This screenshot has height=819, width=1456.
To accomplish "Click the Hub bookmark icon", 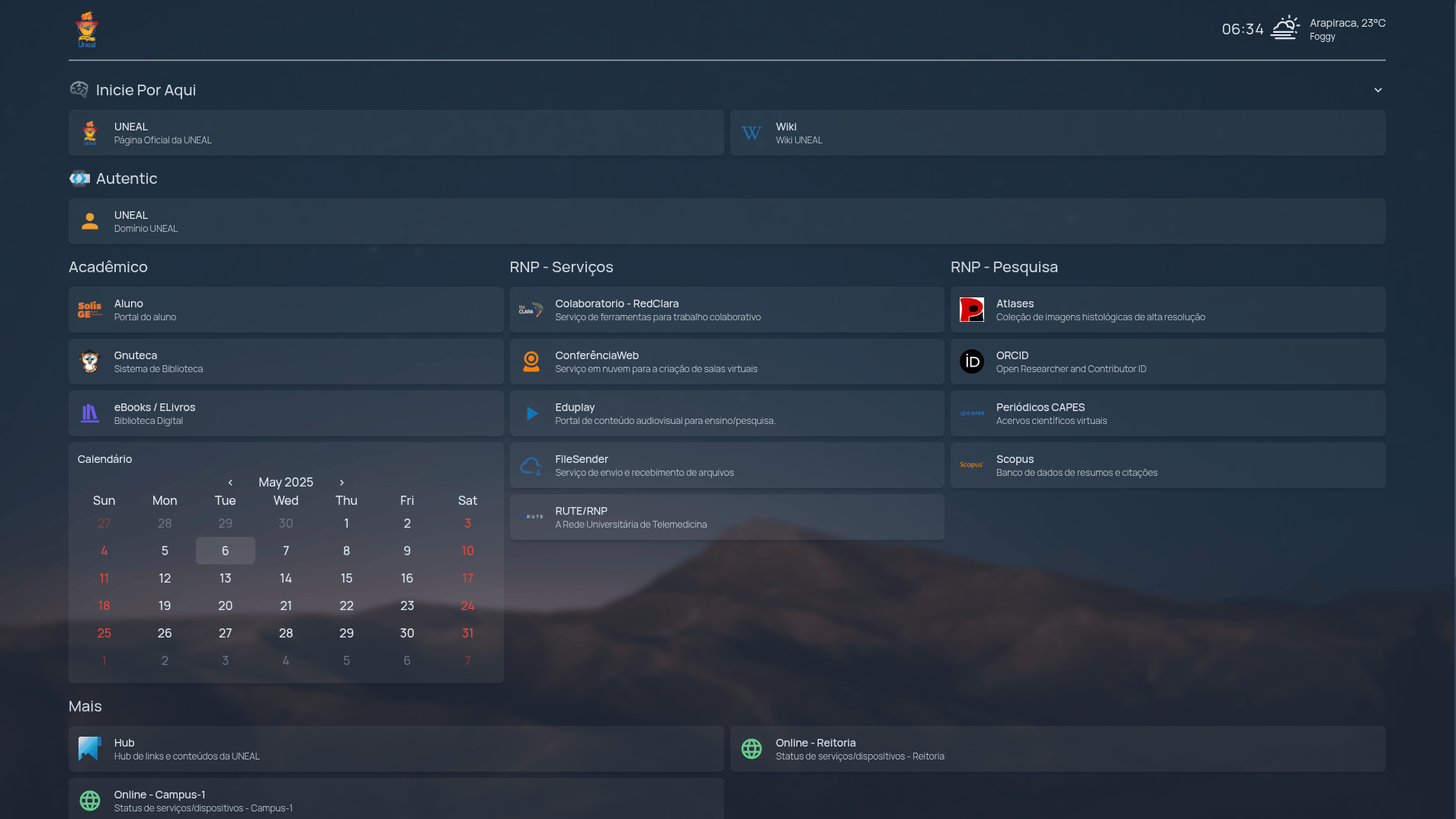I will click(90, 749).
